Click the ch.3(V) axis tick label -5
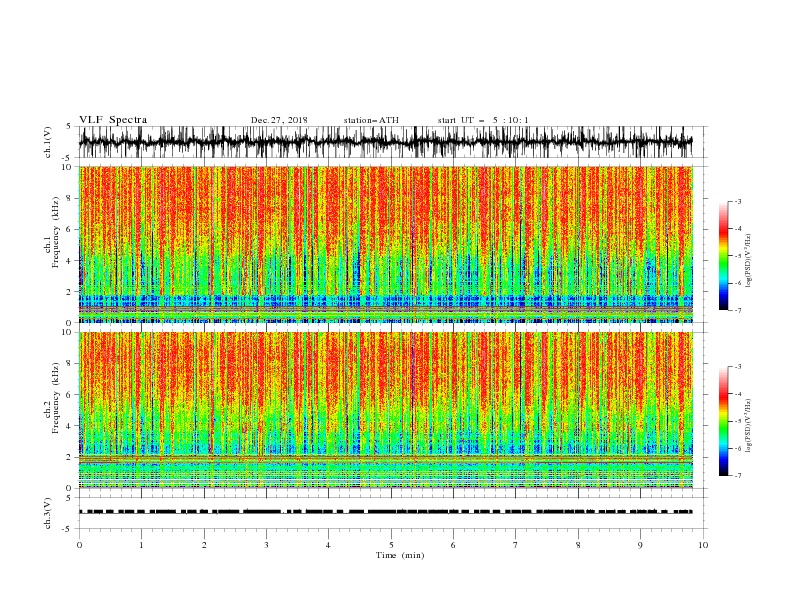This screenshot has height=612, width=792. pos(68,529)
